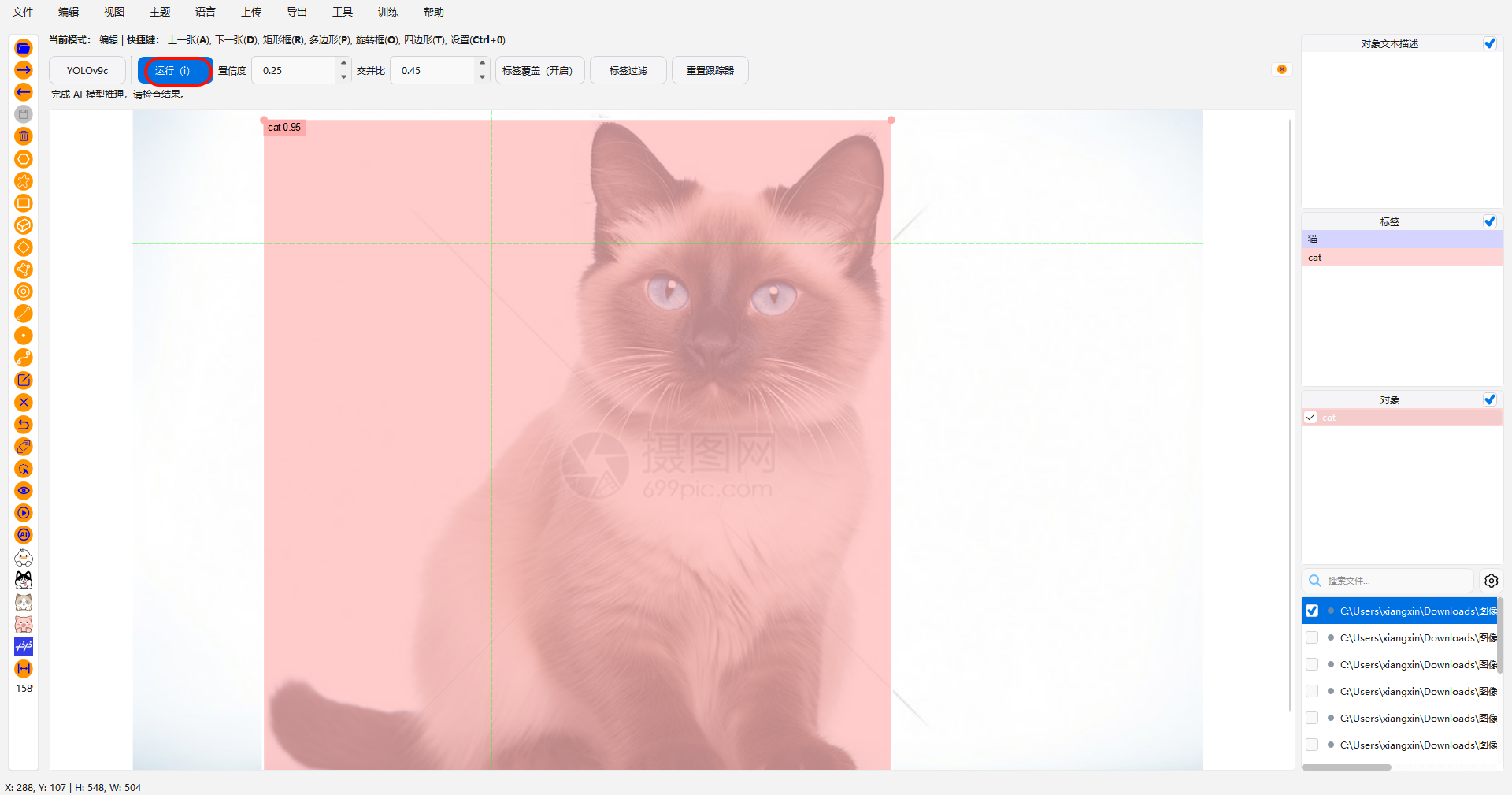Click the blue chart icon
The width and height of the screenshot is (1512, 795).
pyautogui.click(x=24, y=646)
